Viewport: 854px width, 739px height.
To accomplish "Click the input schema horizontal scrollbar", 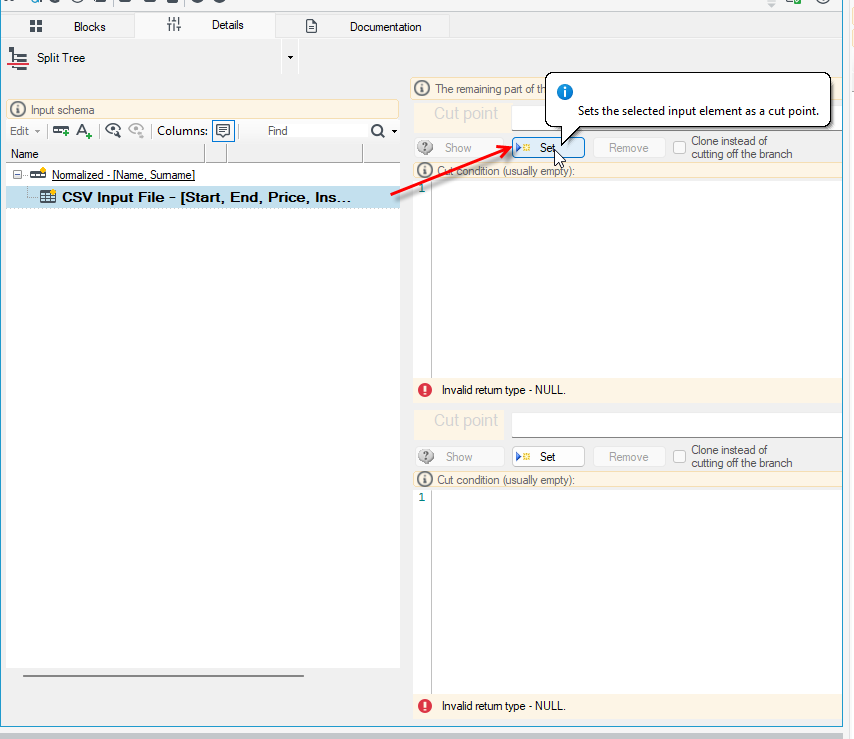I will [163, 676].
